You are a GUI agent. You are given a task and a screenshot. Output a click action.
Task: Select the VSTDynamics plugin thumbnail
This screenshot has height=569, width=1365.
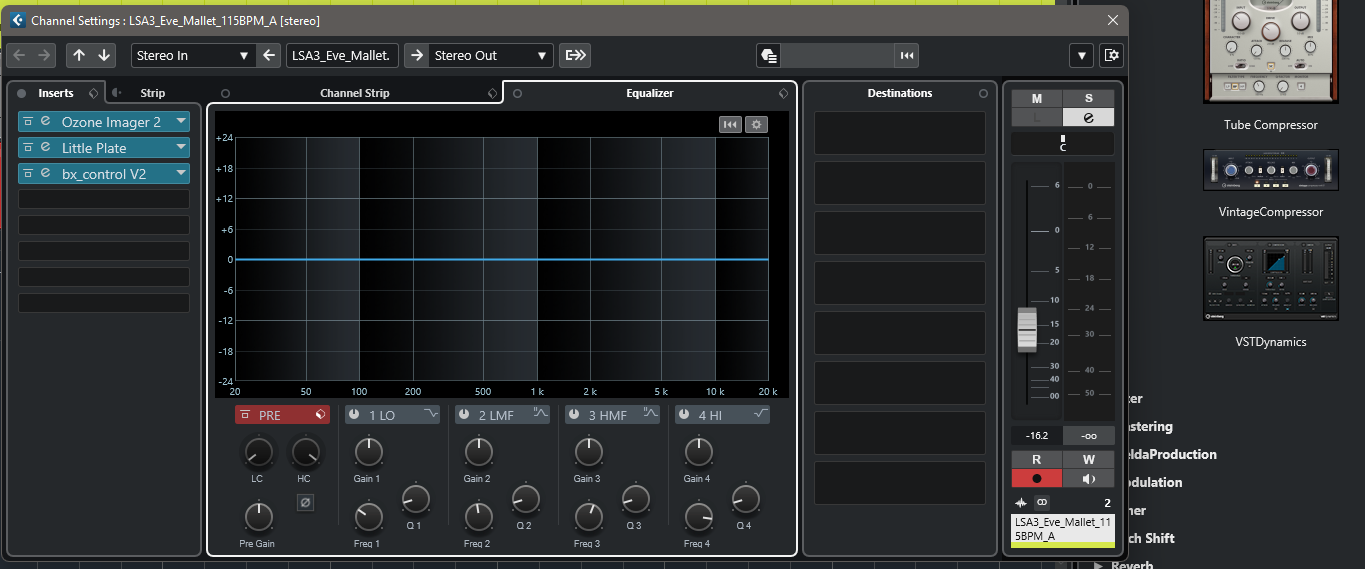(1271, 279)
